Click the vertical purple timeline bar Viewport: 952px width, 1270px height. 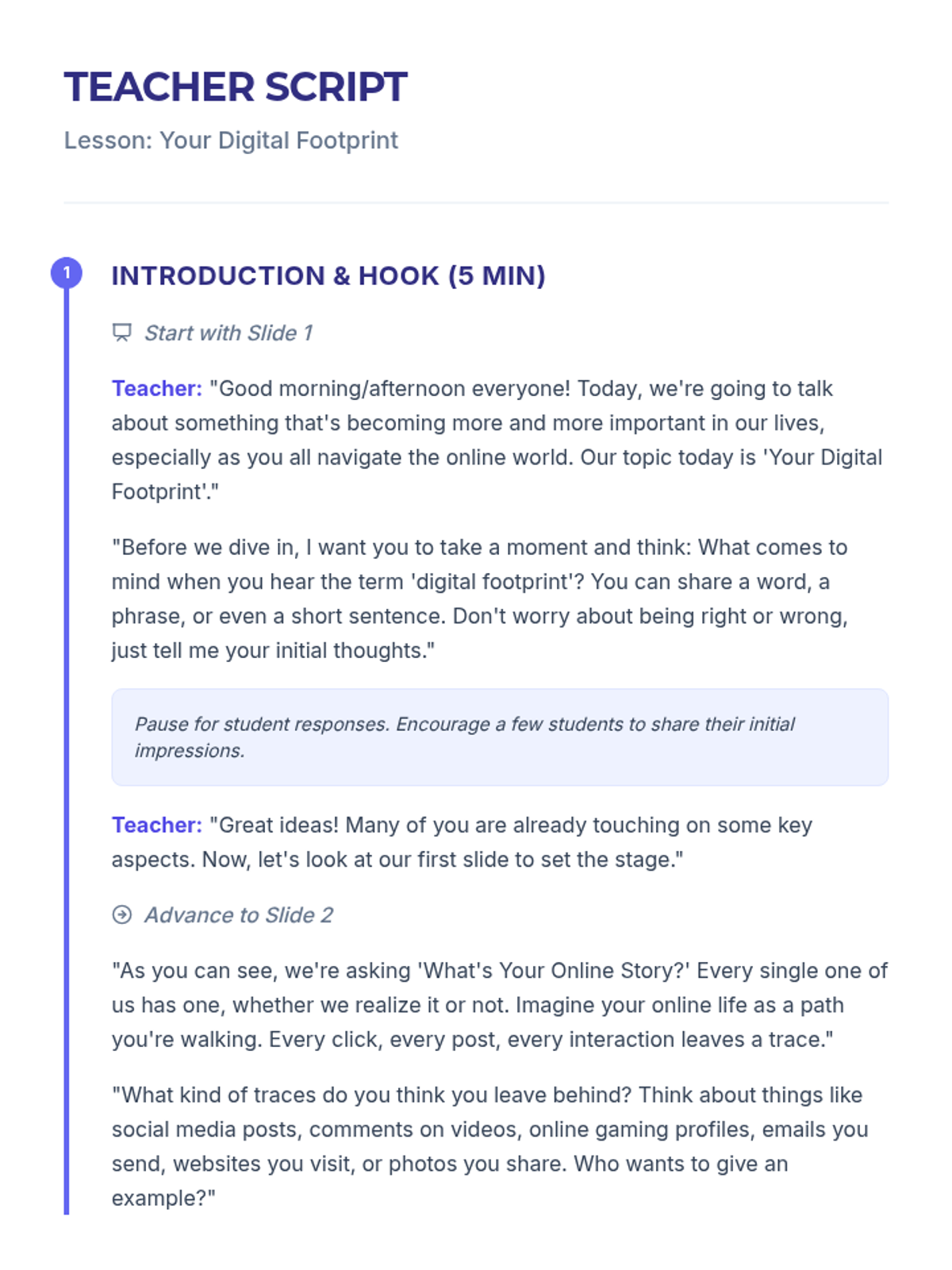tap(67, 750)
